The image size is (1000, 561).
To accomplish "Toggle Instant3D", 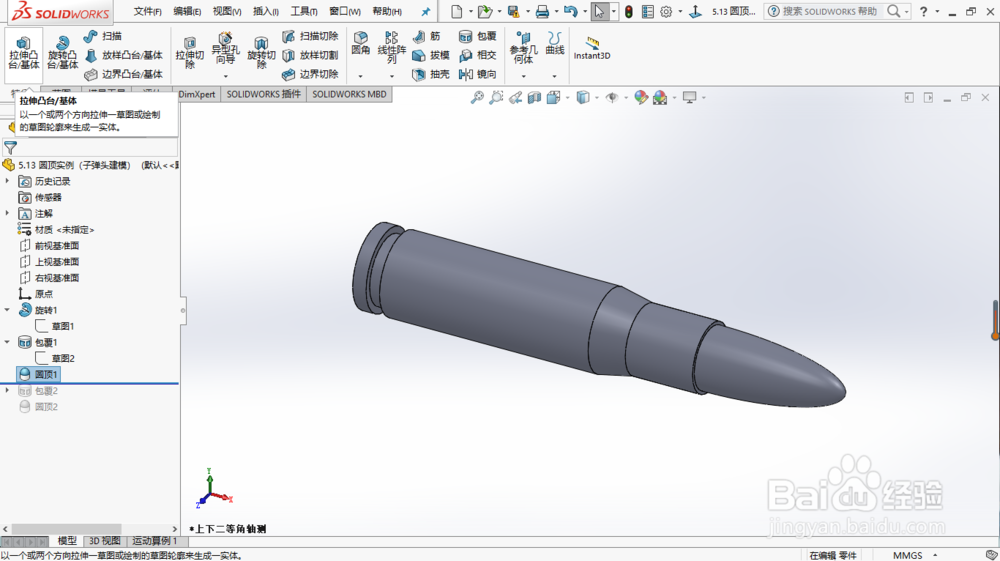I will tap(592, 48).
